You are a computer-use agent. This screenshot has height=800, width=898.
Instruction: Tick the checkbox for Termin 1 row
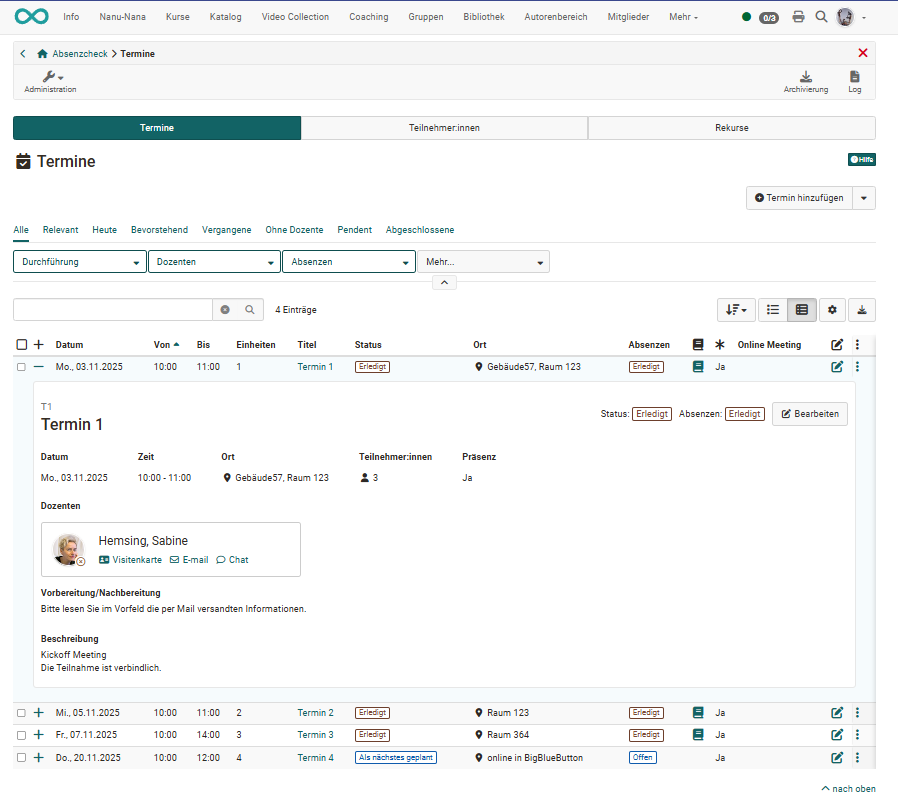(22, 367)
